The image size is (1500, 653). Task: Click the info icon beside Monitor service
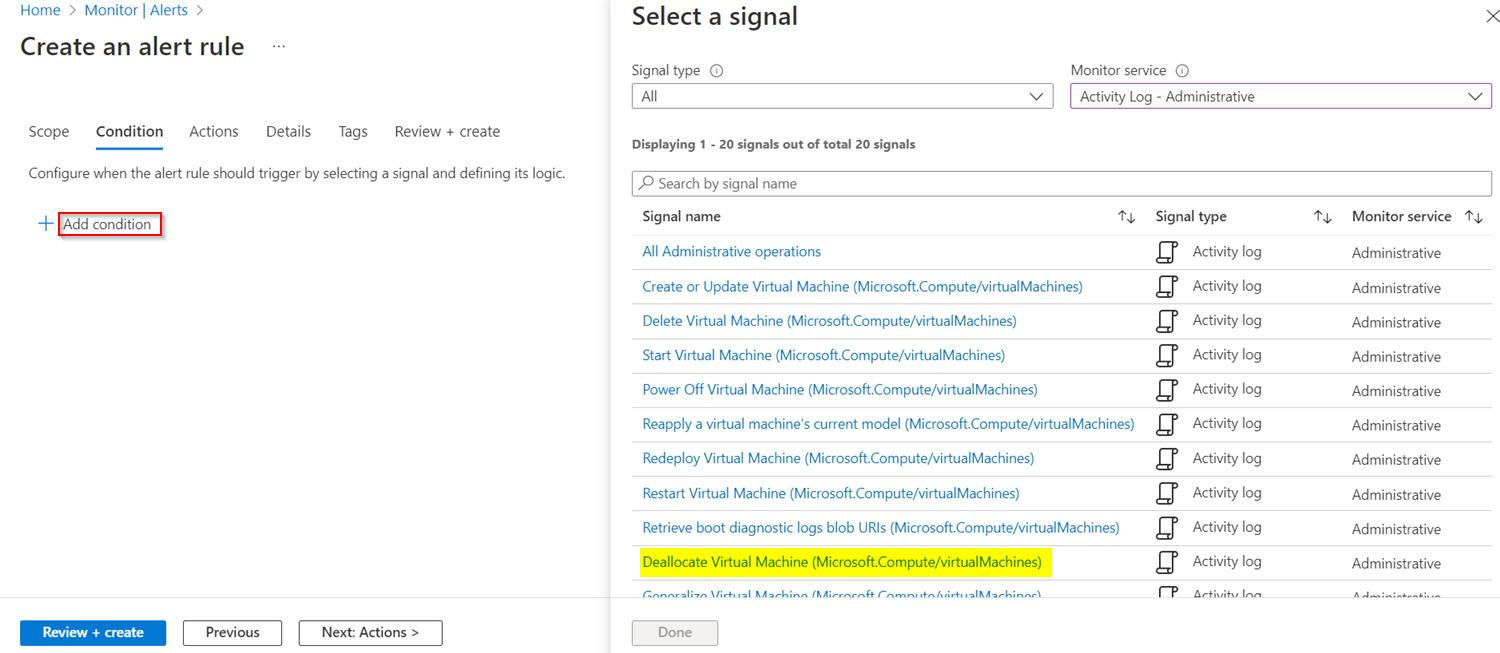point(1182,70)
